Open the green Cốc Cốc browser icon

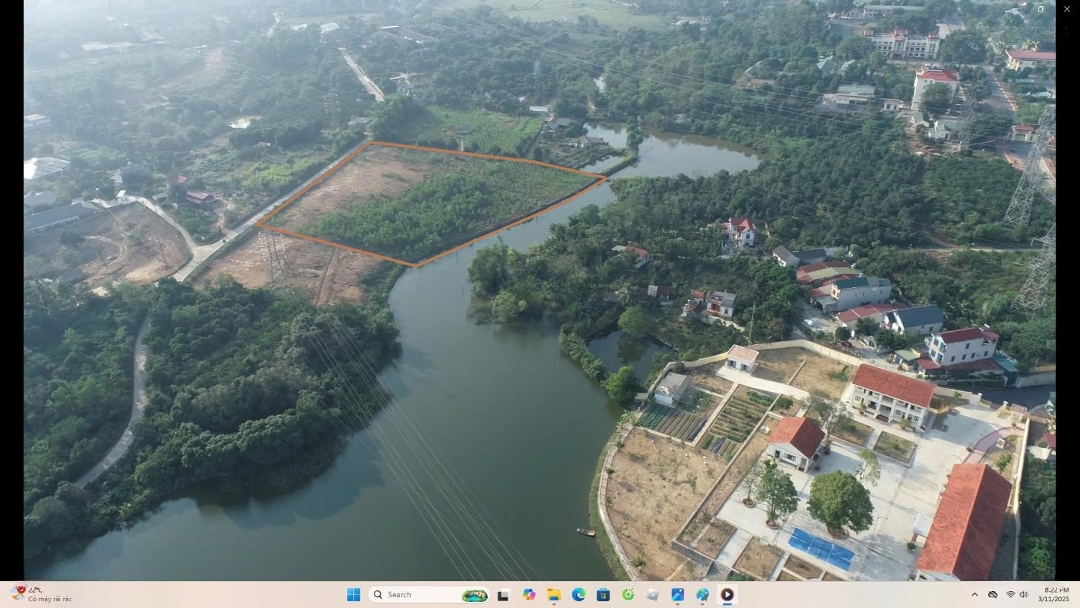(x=628, y=595)
